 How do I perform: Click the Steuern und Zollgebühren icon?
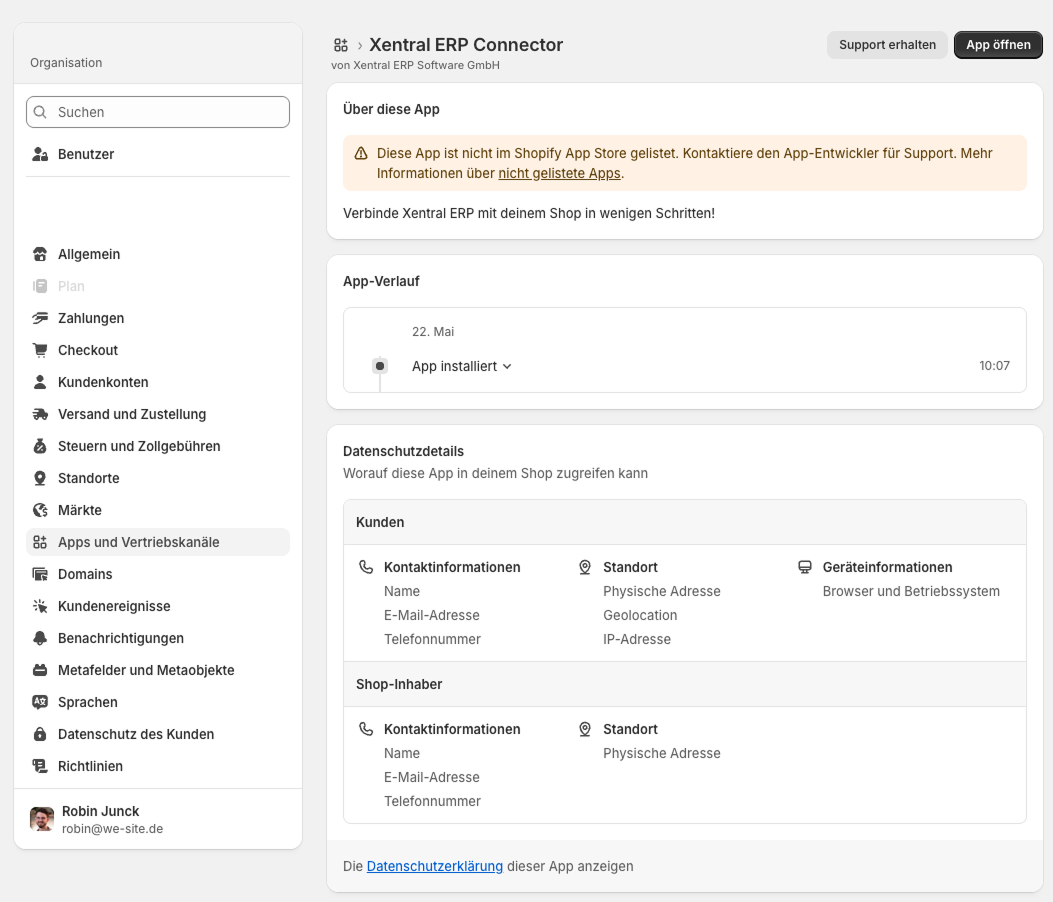tap(40, 447)
